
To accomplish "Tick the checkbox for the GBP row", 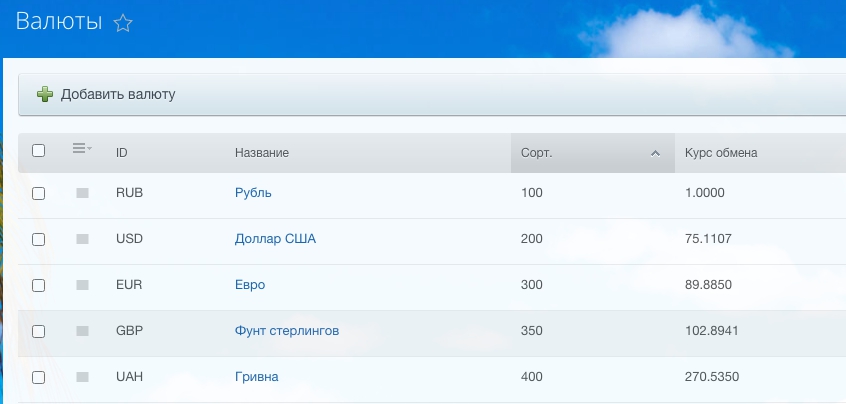I will 39,332.
